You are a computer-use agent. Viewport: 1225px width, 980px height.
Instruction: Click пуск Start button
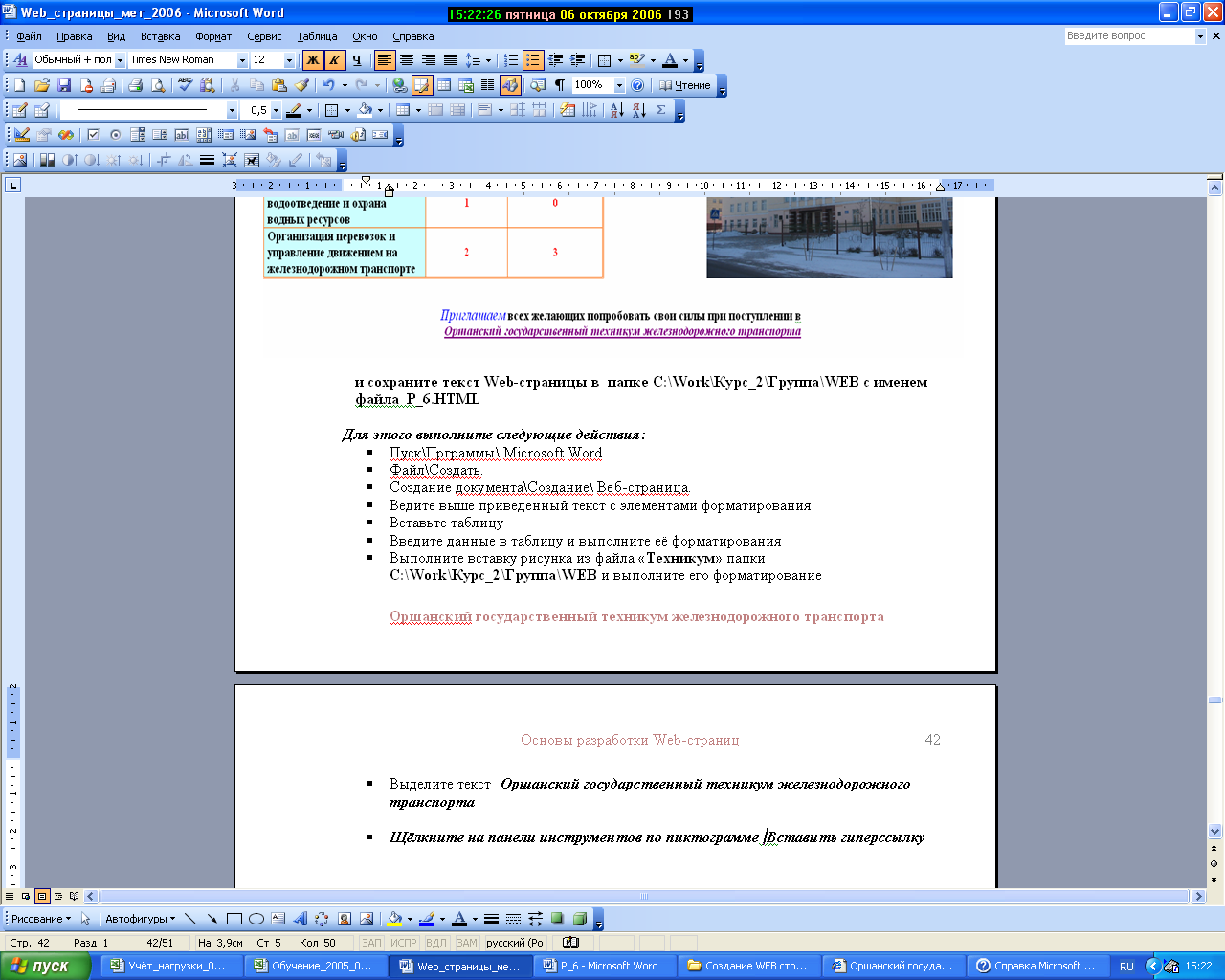pos(45,966)
